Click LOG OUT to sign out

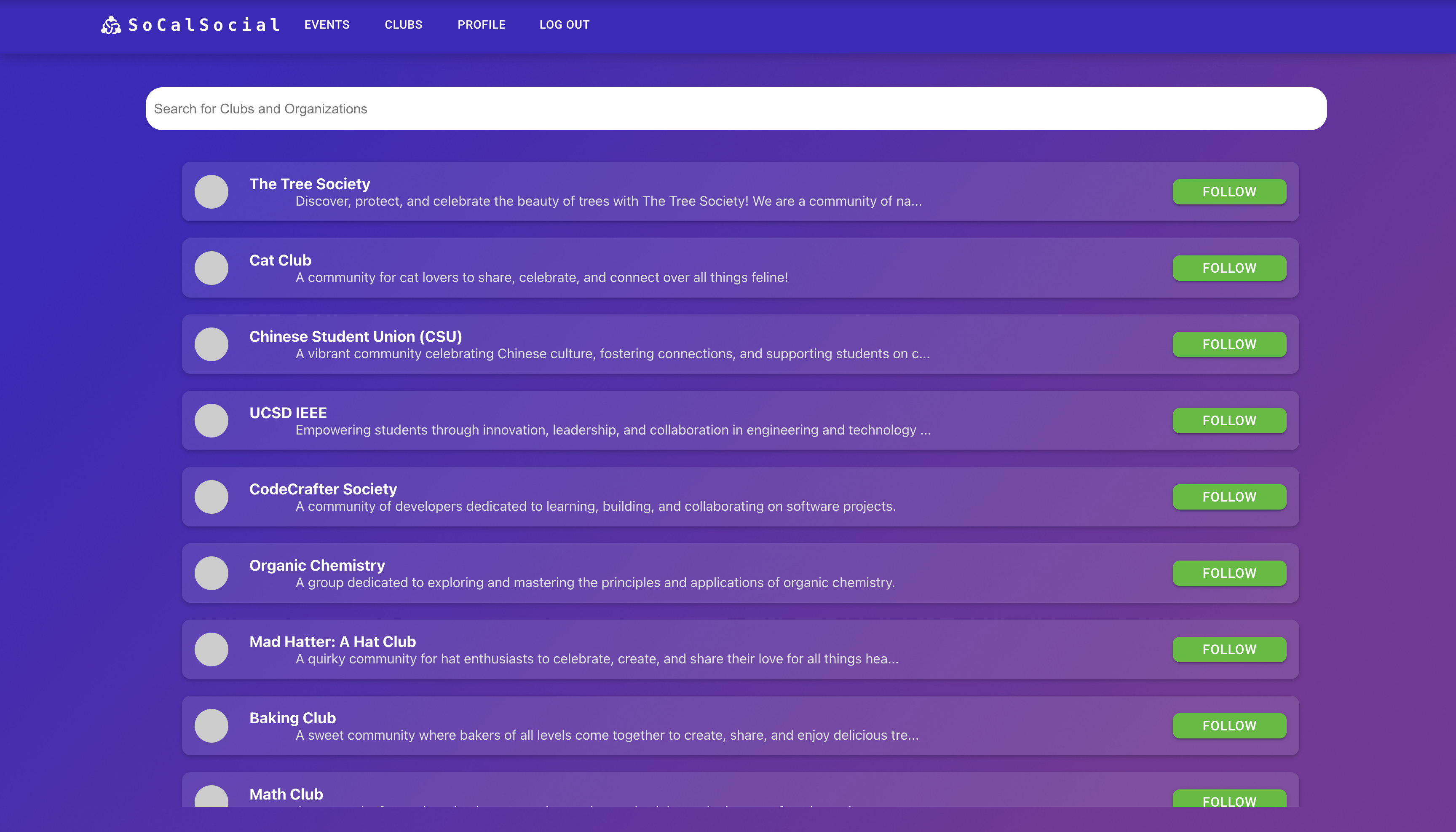point(564,24)
